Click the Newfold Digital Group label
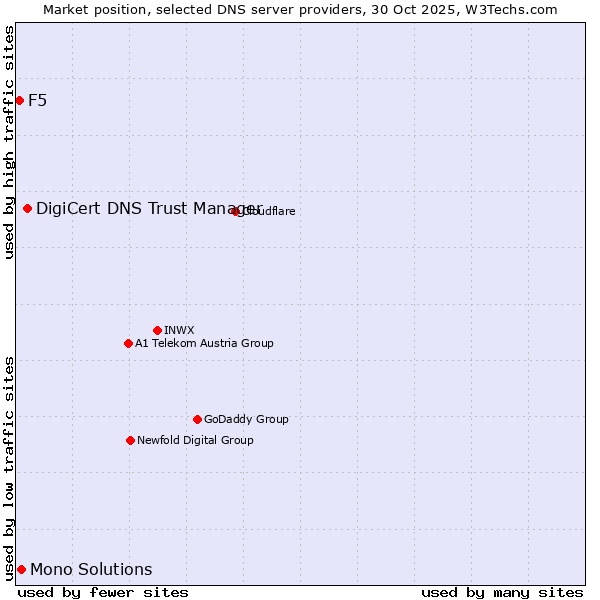 (x=195, y=440)
